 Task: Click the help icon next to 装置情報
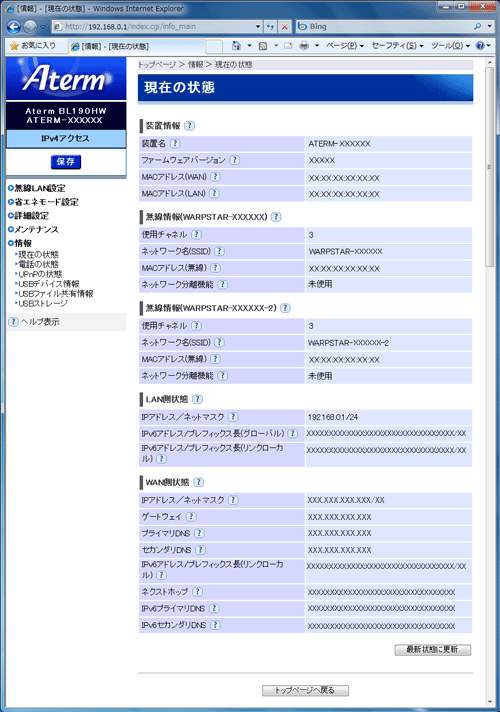pos(190,126)
